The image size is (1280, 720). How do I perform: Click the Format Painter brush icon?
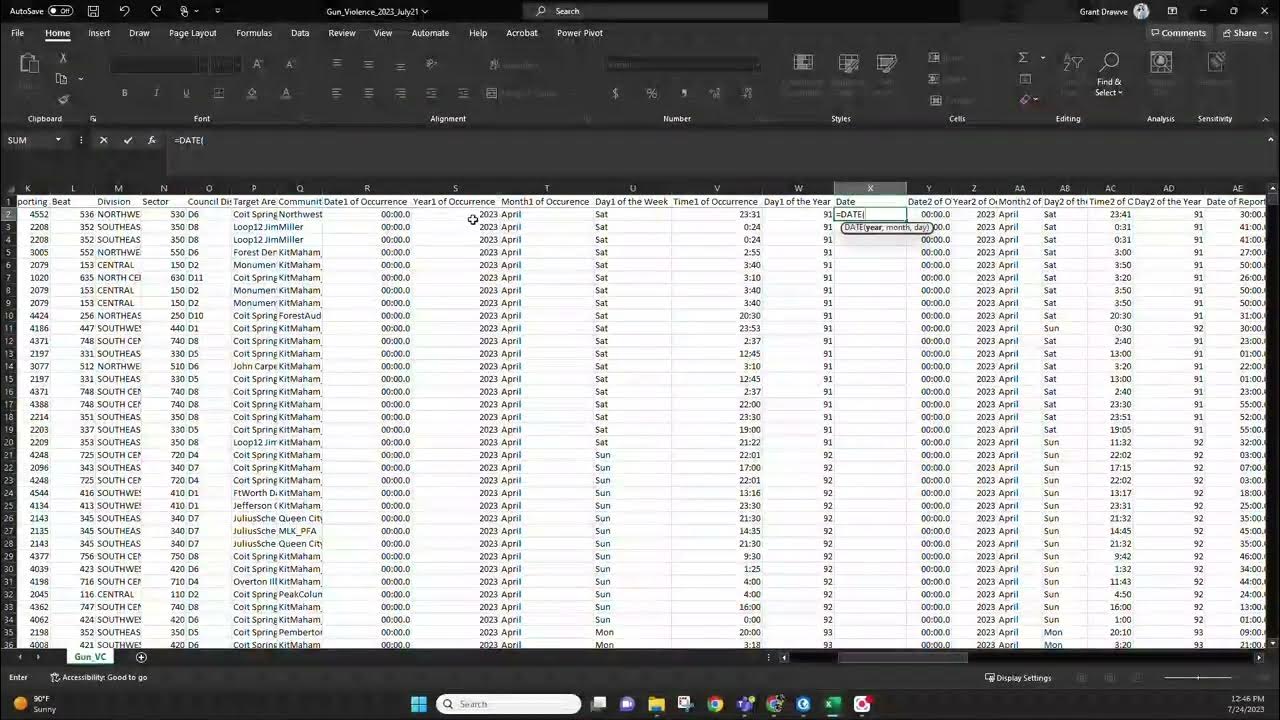[x=63, y=99]
